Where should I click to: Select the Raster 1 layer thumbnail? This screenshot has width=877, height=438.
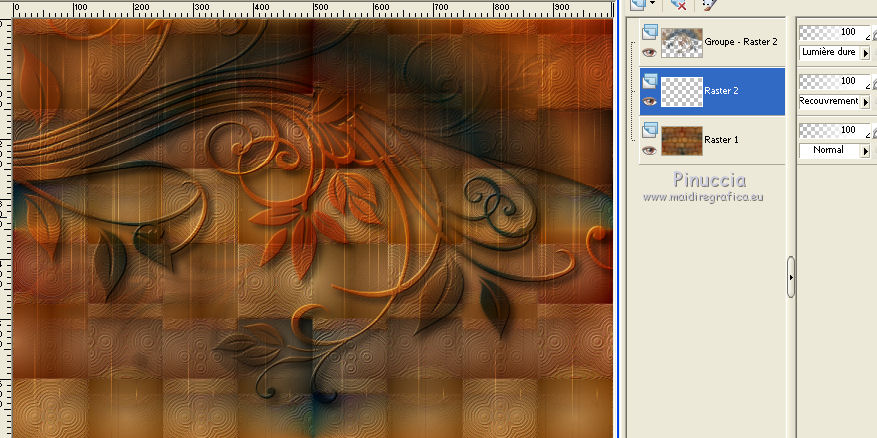coord(682,140)
